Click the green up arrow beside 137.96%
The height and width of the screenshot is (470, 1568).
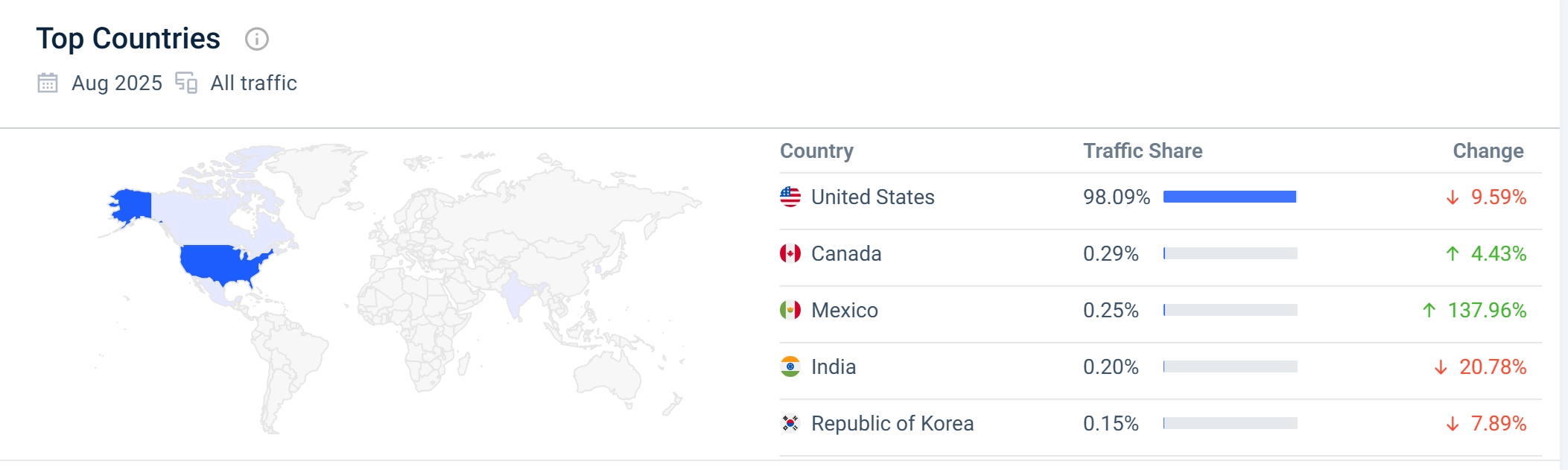coord(1429,310)
